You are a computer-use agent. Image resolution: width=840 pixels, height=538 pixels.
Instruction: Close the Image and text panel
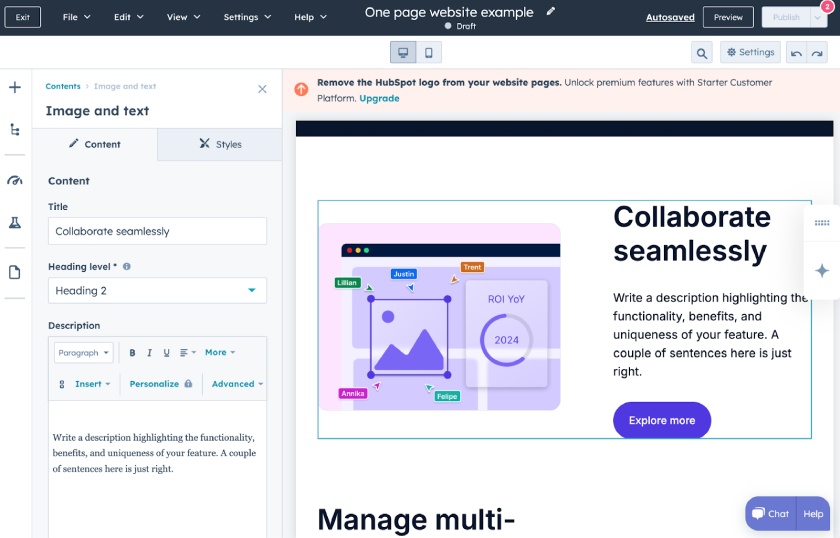point(262,89)
